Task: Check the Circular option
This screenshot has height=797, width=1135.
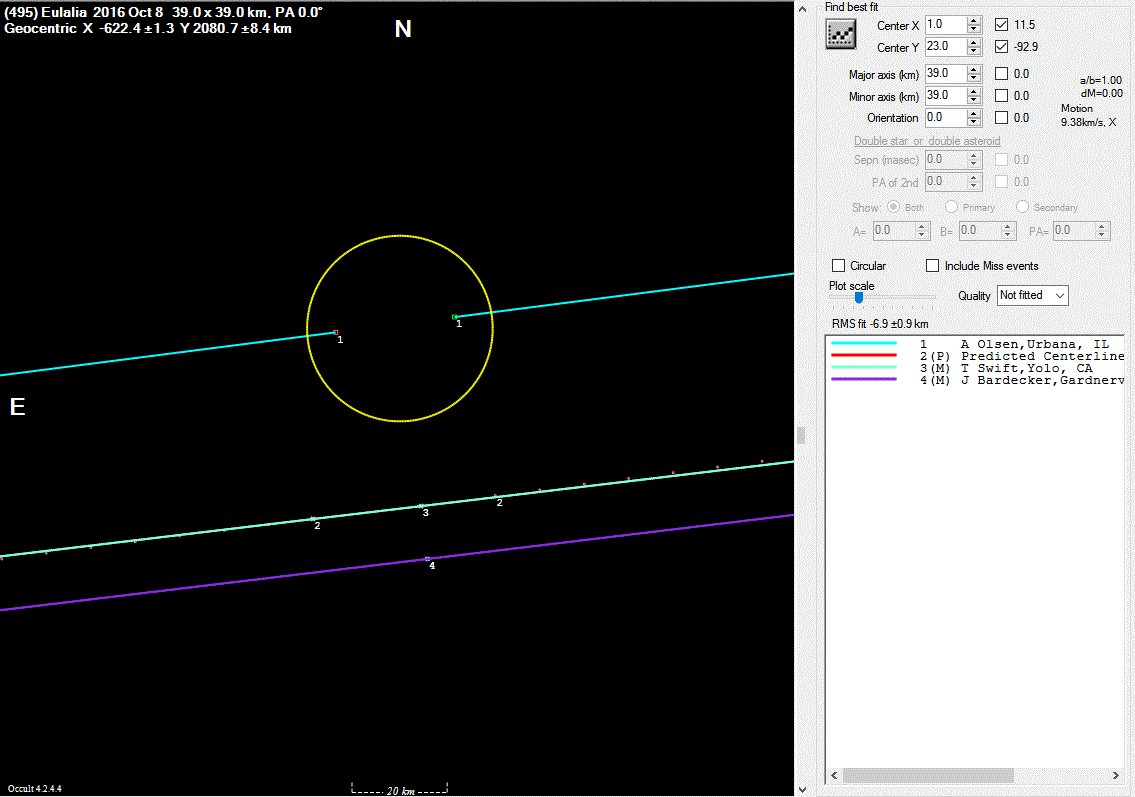Action: pos(838,266)
